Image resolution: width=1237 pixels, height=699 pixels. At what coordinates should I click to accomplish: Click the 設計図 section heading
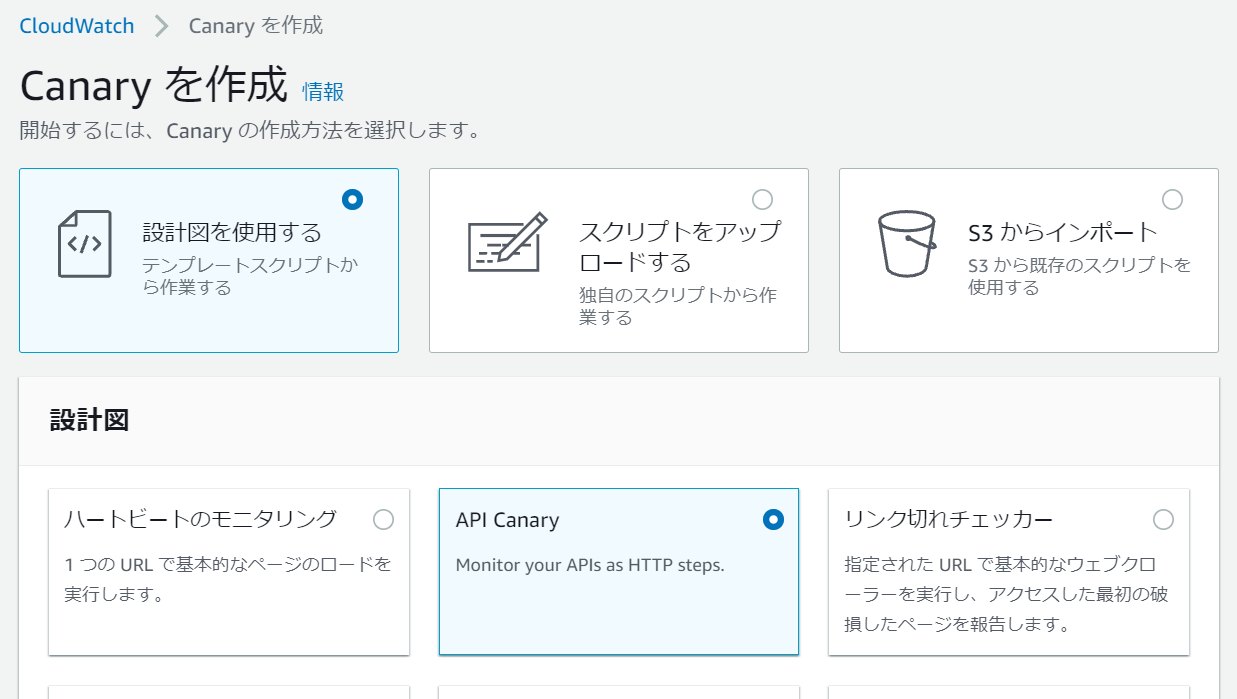tap(89, 420)
